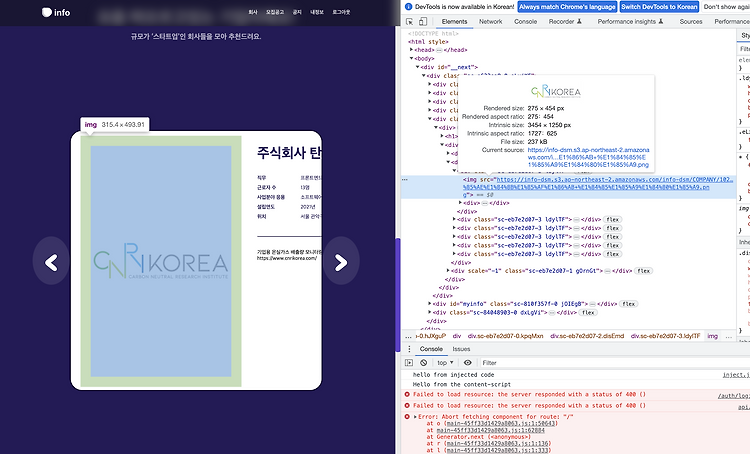Click 'Hello from the content-script' console message
Screen dimensions: 750x454
tap(462, 385)
